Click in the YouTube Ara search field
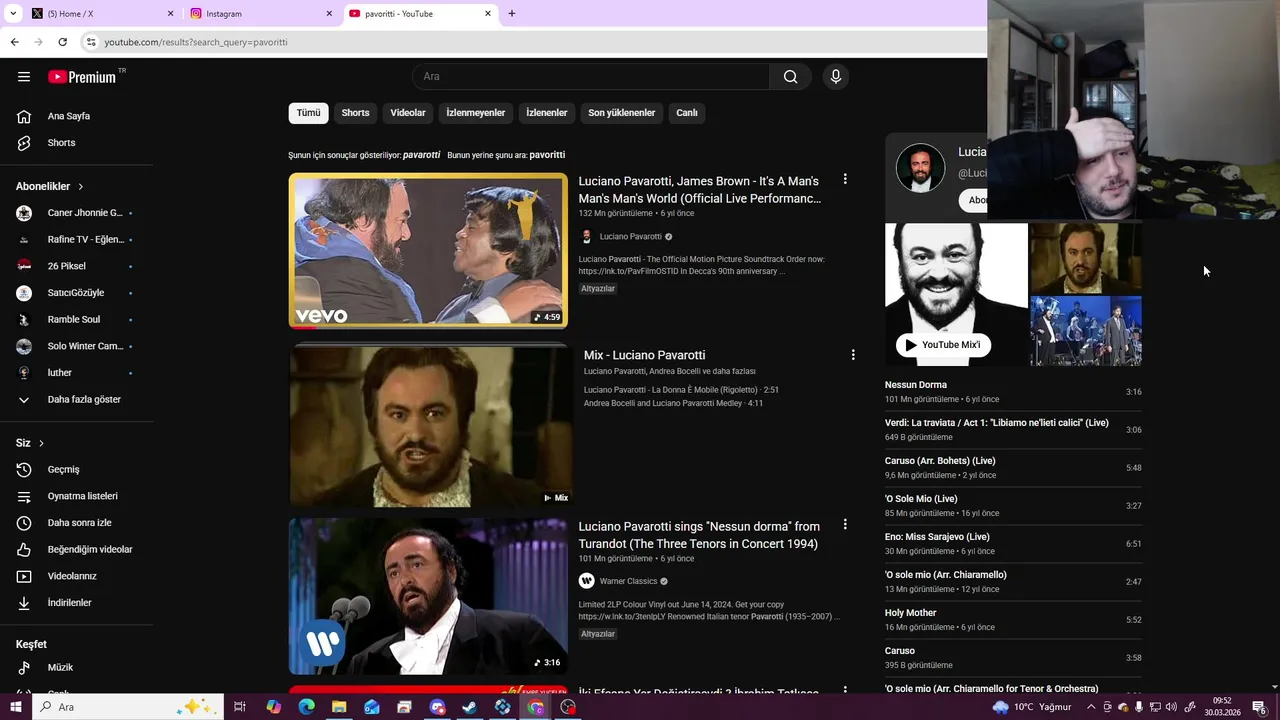Viewport: 1280px width, 720px height. 591,77
